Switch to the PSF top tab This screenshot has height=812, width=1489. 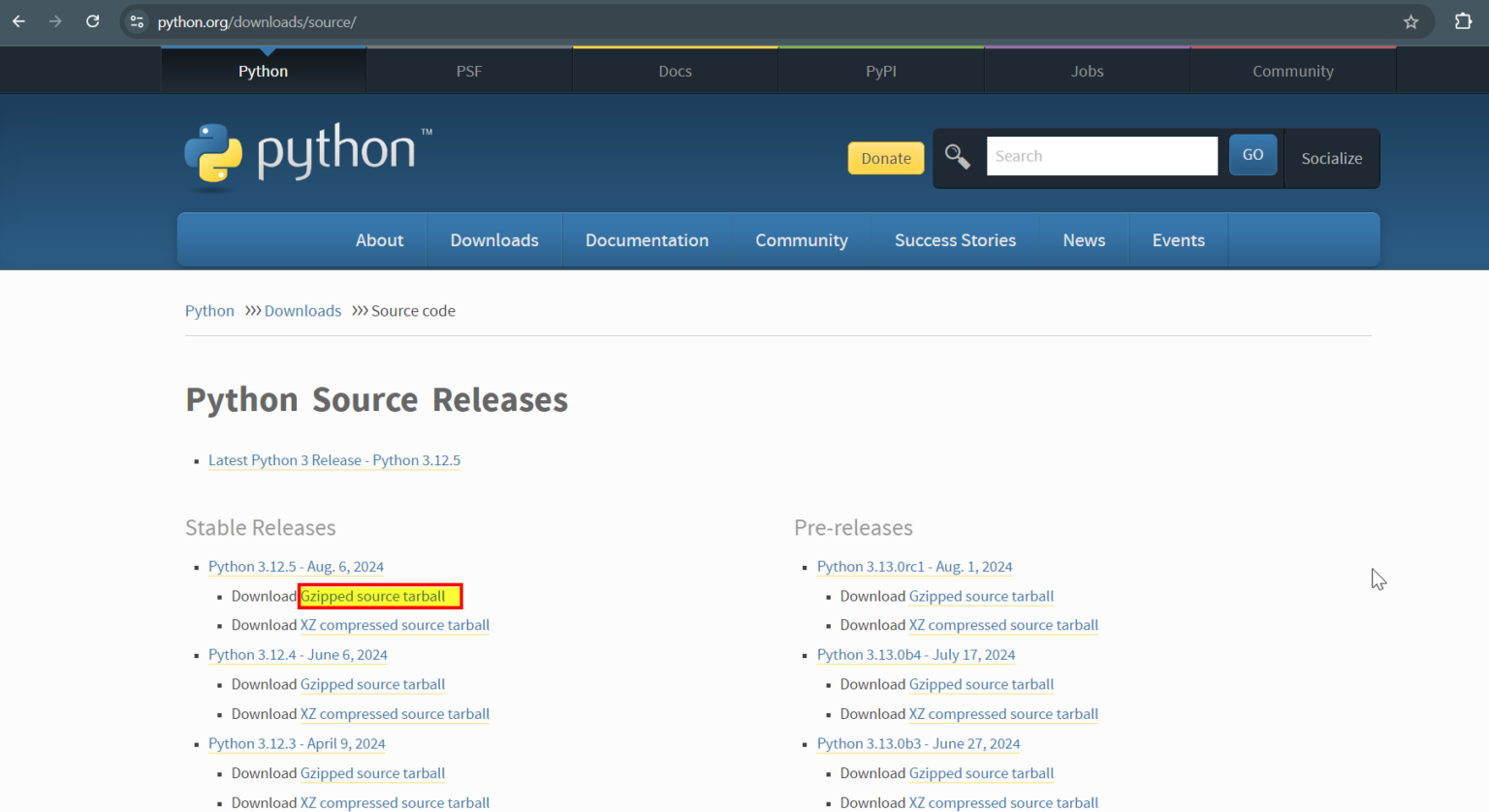[469, 71]
